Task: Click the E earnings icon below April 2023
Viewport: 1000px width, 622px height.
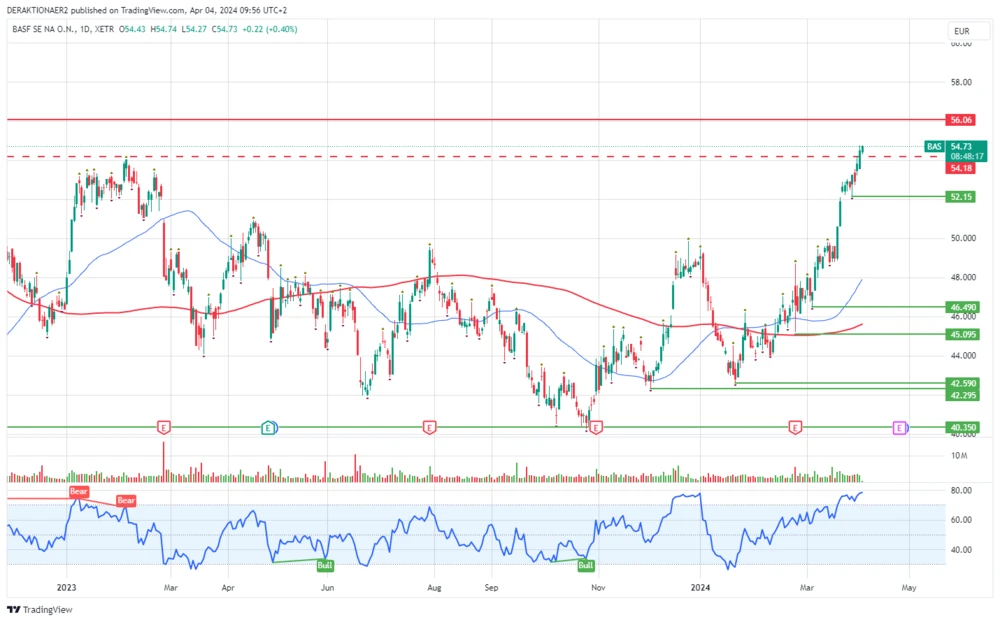Action: pyautogui.click(x=267, y=427)
